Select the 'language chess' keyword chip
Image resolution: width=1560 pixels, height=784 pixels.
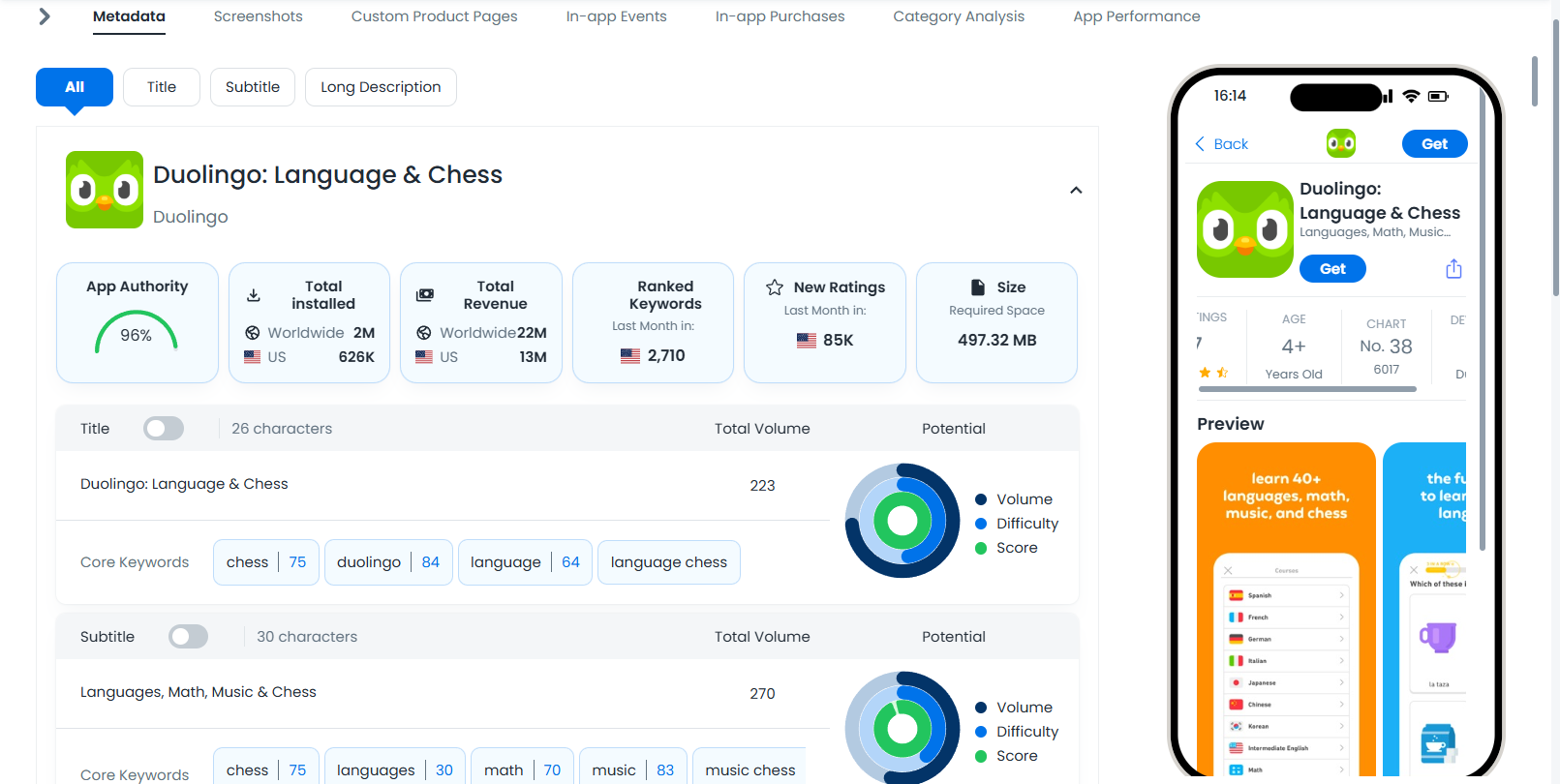[x=669, y=562]
